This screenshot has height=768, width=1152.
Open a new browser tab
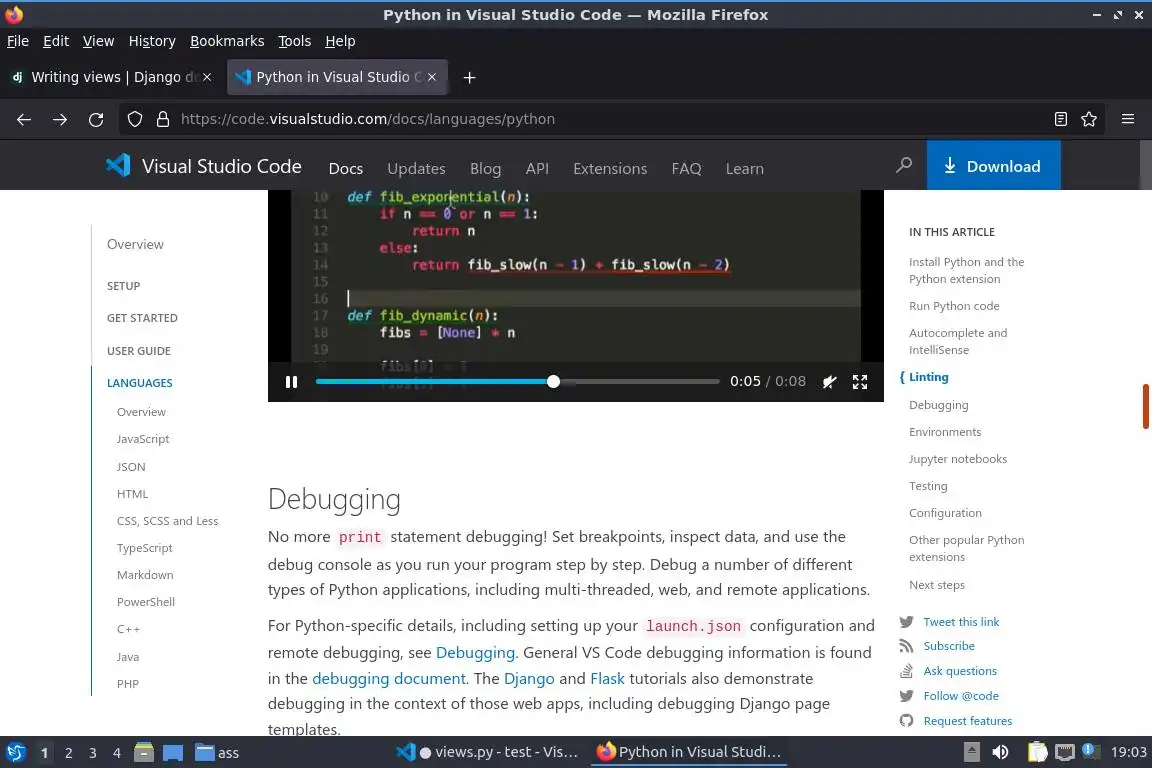pos(469,77)
